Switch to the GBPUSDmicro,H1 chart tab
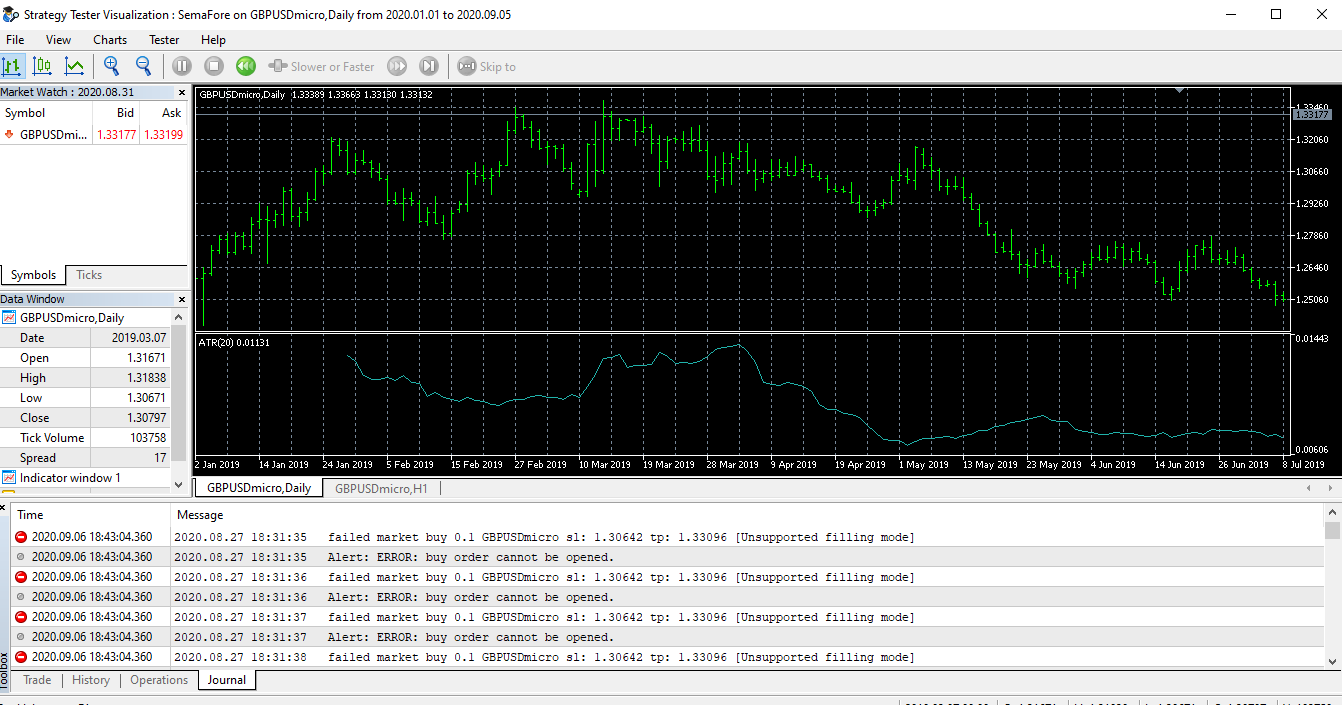1342x705 pixels. point(384,488)
